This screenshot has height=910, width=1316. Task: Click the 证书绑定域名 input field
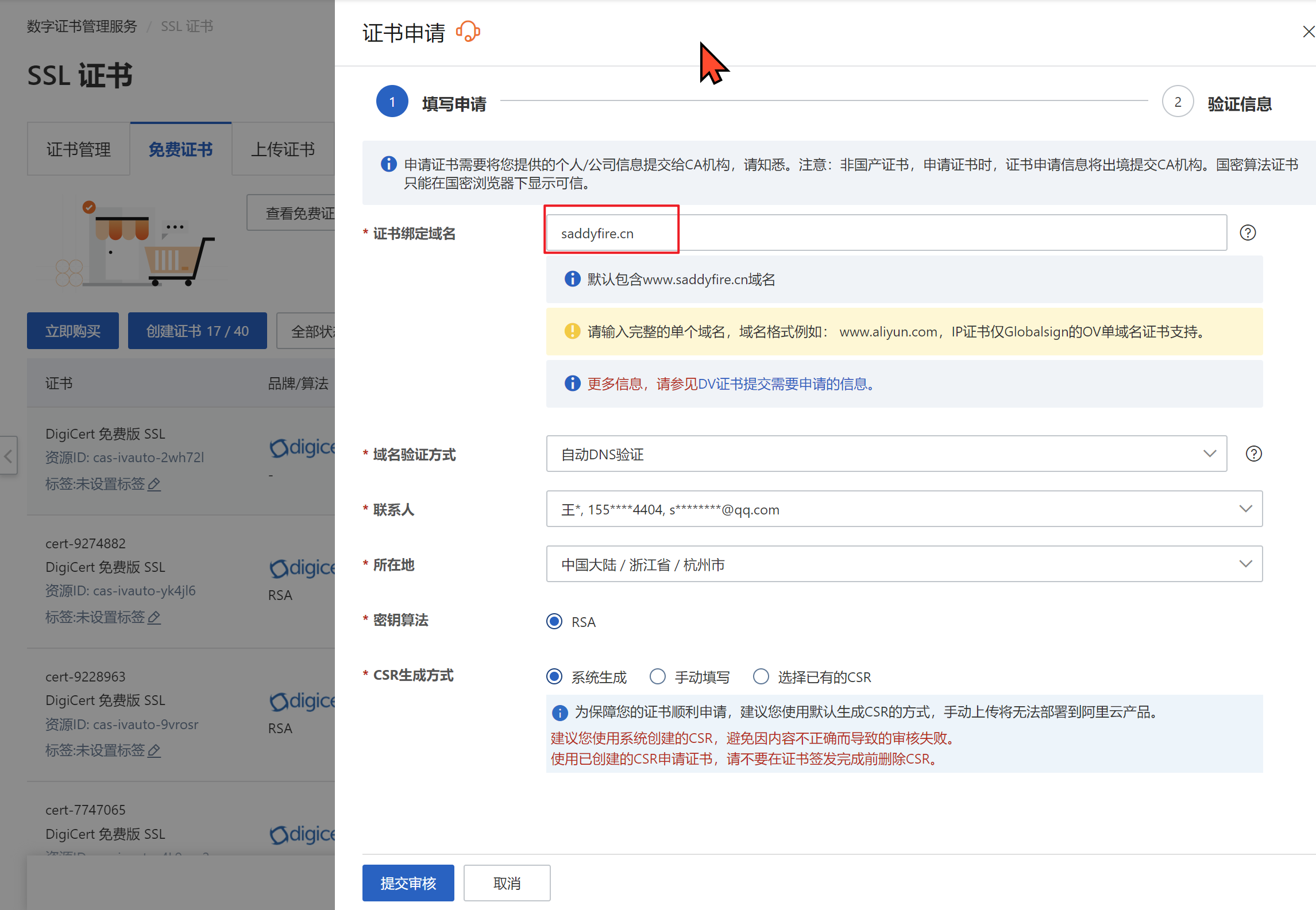coord(886,233)
